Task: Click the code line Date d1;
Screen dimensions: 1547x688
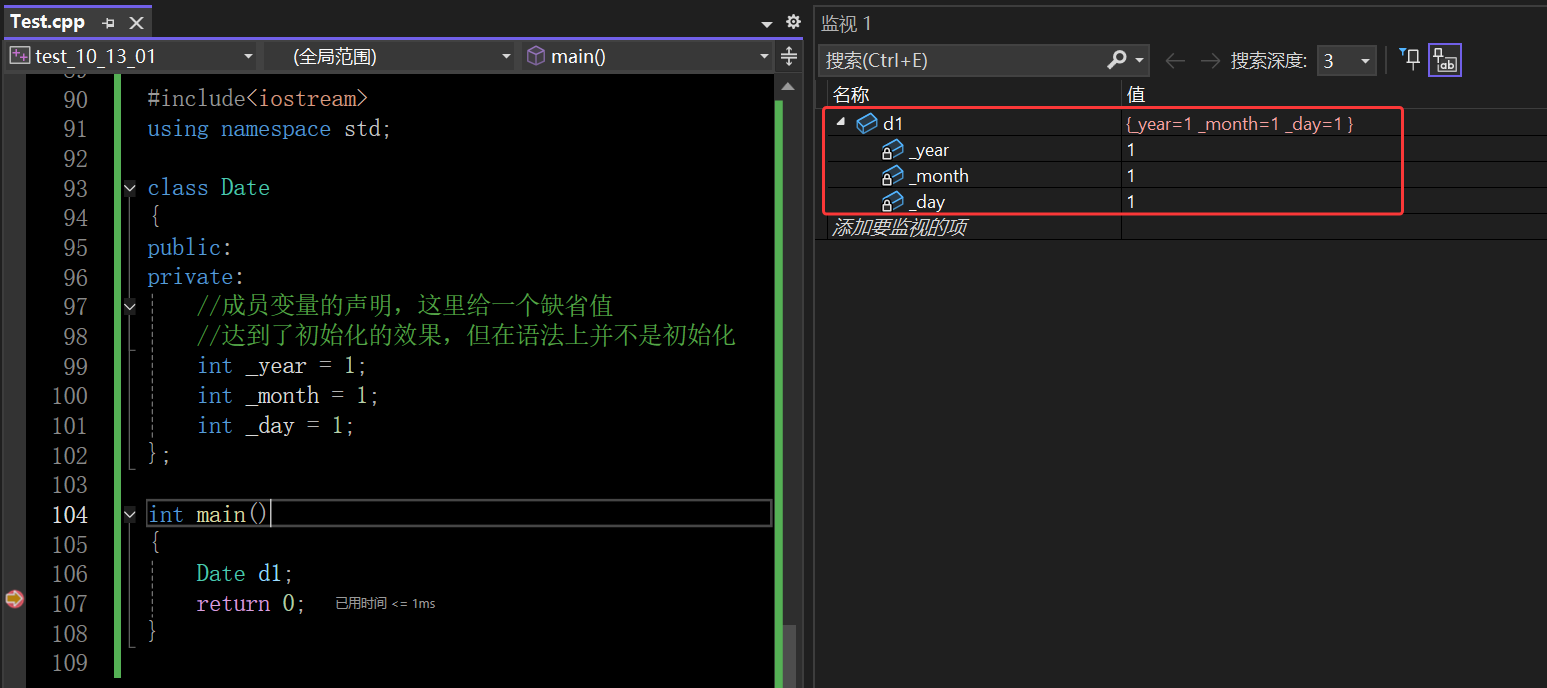Action: tap(245, 574)
